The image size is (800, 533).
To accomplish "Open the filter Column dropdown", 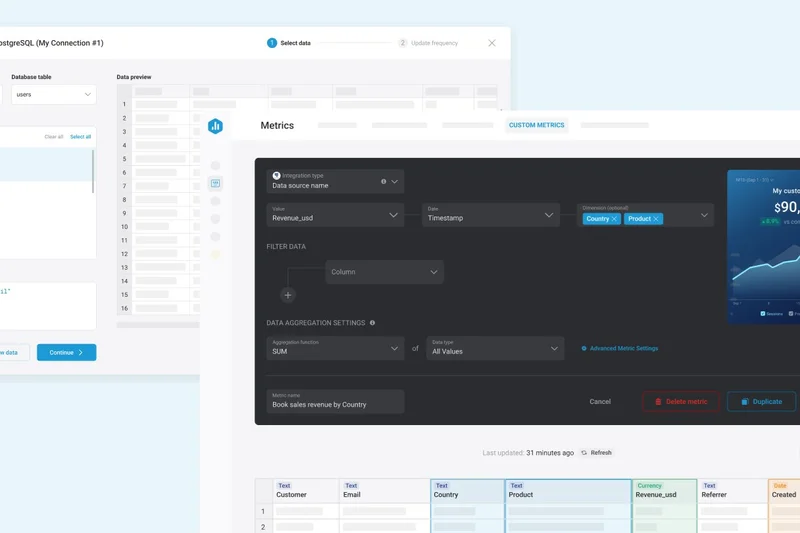I will (x=385, y=272).
